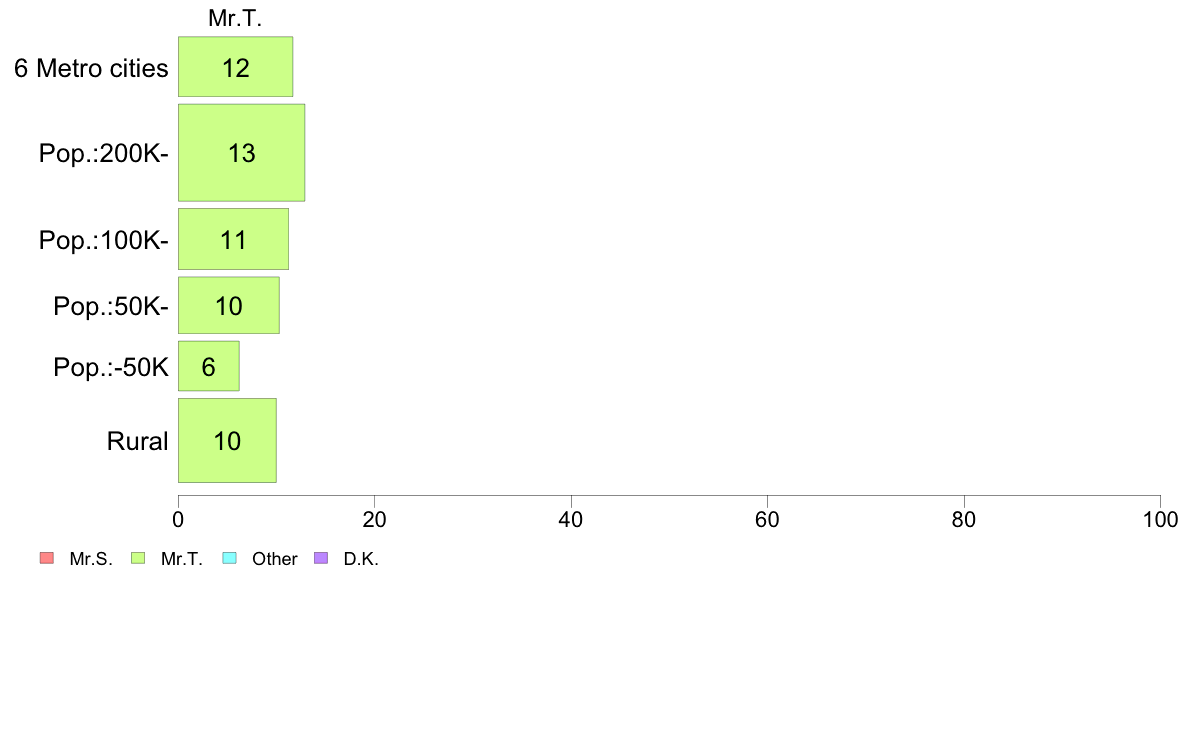Click the D.K. legend text
Viewport: 1188px width, 736px height.
pos(361,559)
